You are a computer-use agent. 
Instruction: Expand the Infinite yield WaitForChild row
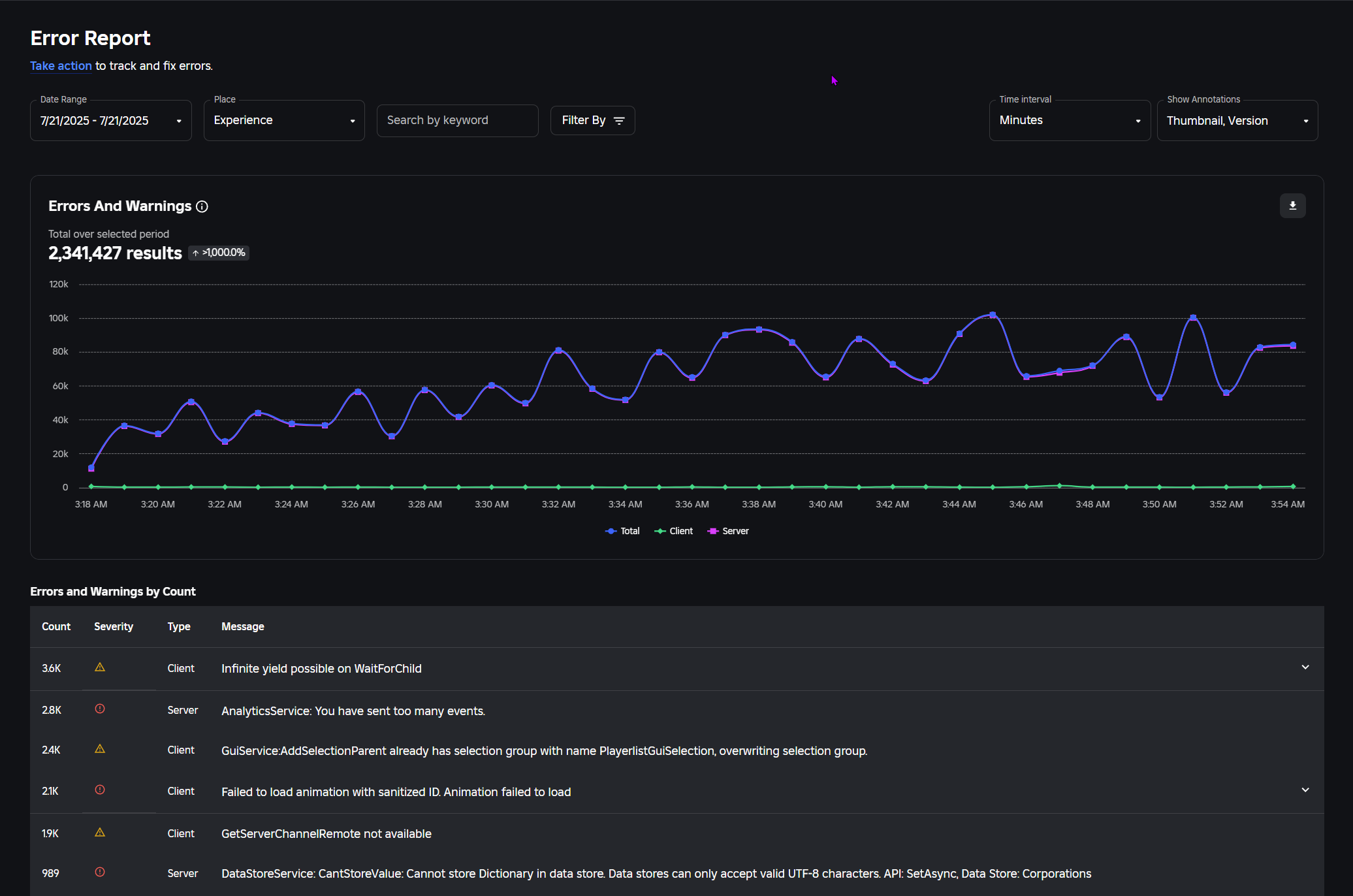pos(1305,667)
